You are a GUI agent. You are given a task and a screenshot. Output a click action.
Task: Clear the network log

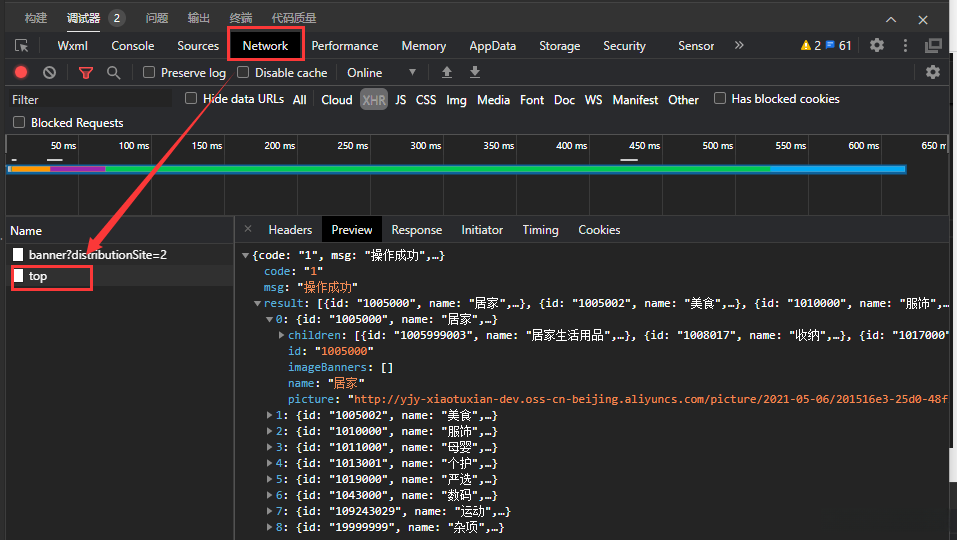coord(49,72)
